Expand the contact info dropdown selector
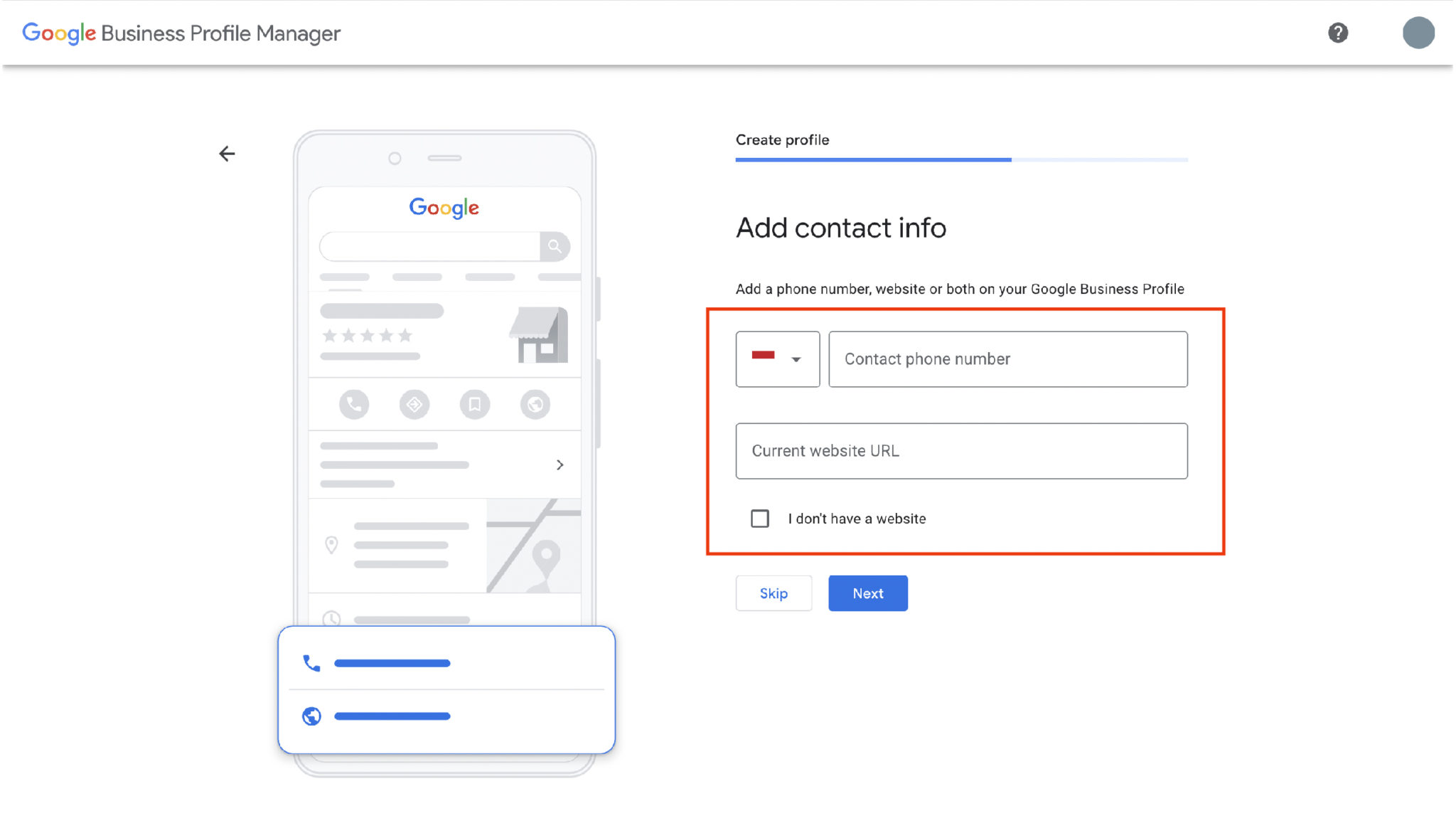The height and width of the screenshot is (828, 1456). click(x=778, y=359)
